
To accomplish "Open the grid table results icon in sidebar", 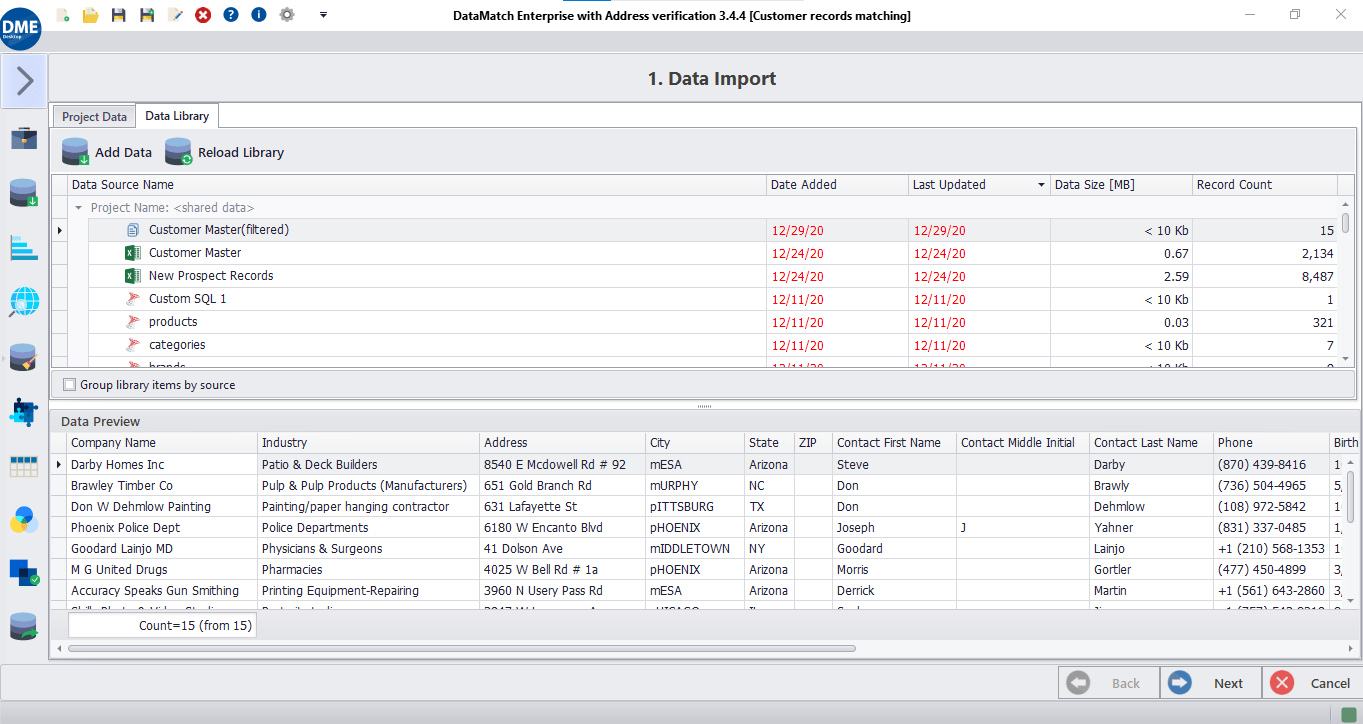I will point(24,466).
